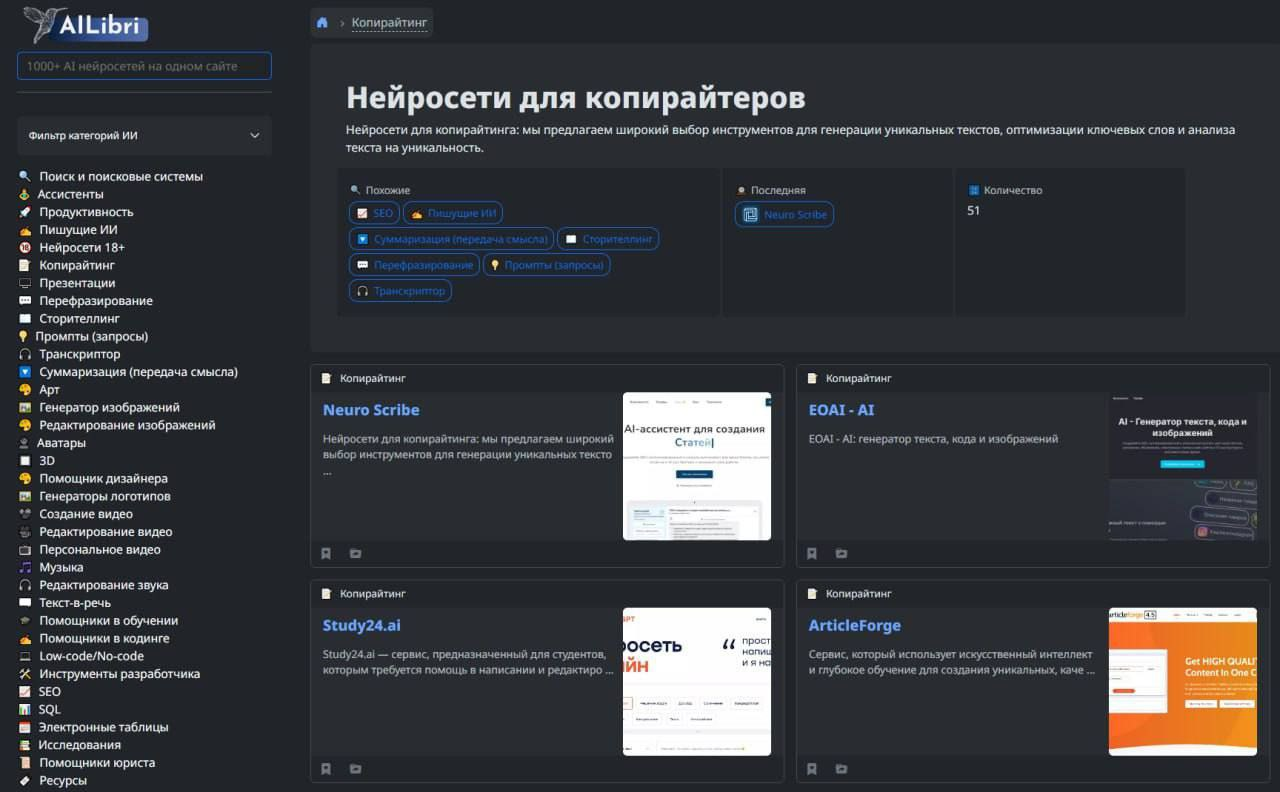Click the icon beside Аватары
The image size is (1280, 792).
pos(24,443)
